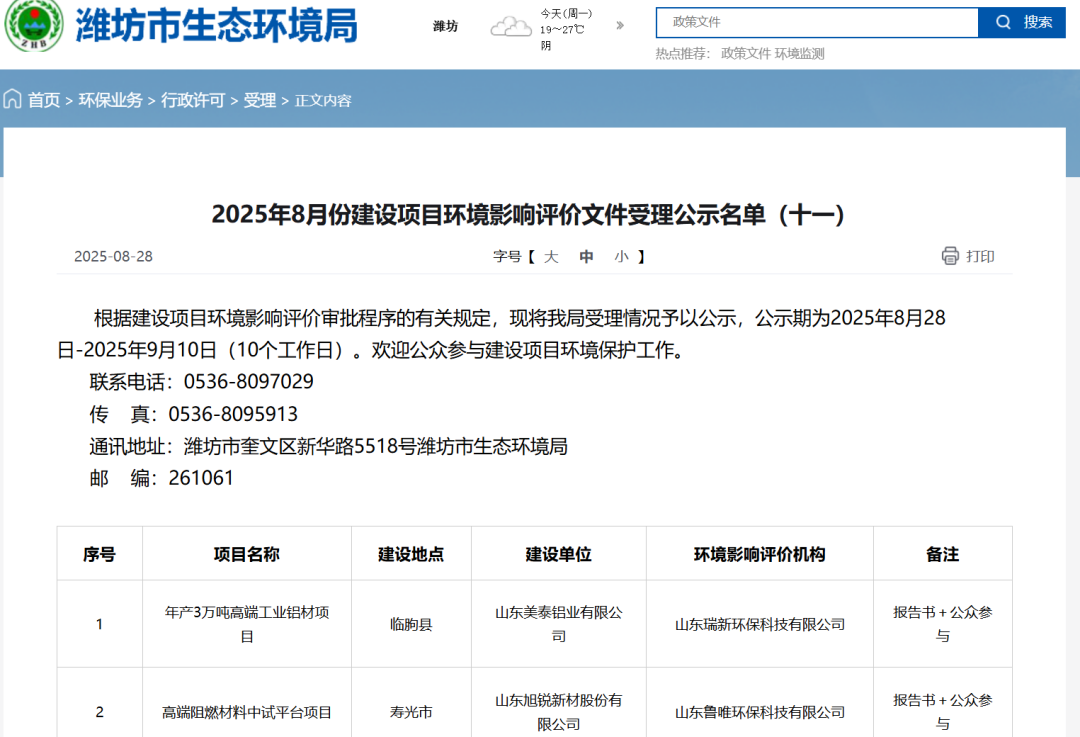Set font size to 中
Viewport: 1080px width, 737px height.
point(586,257)
